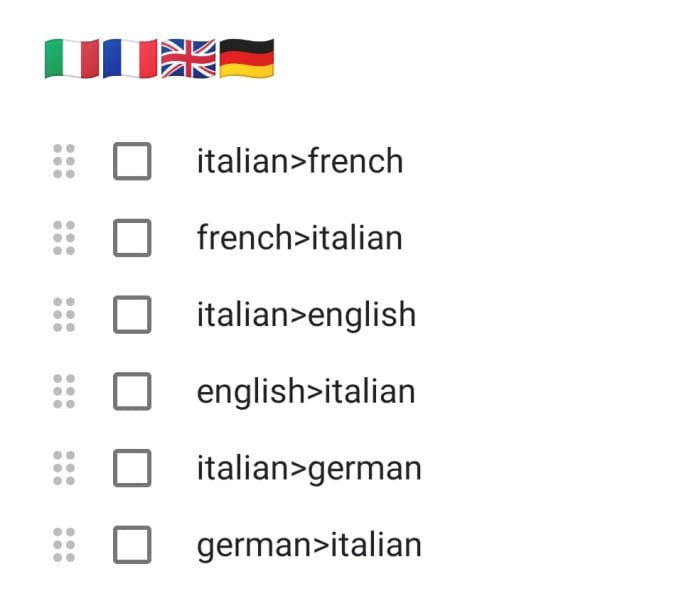Click the German flag emoji
Image resolution: width=680 pixels, height=591 pixels.
pyautogui.click(x=247, y=59)
